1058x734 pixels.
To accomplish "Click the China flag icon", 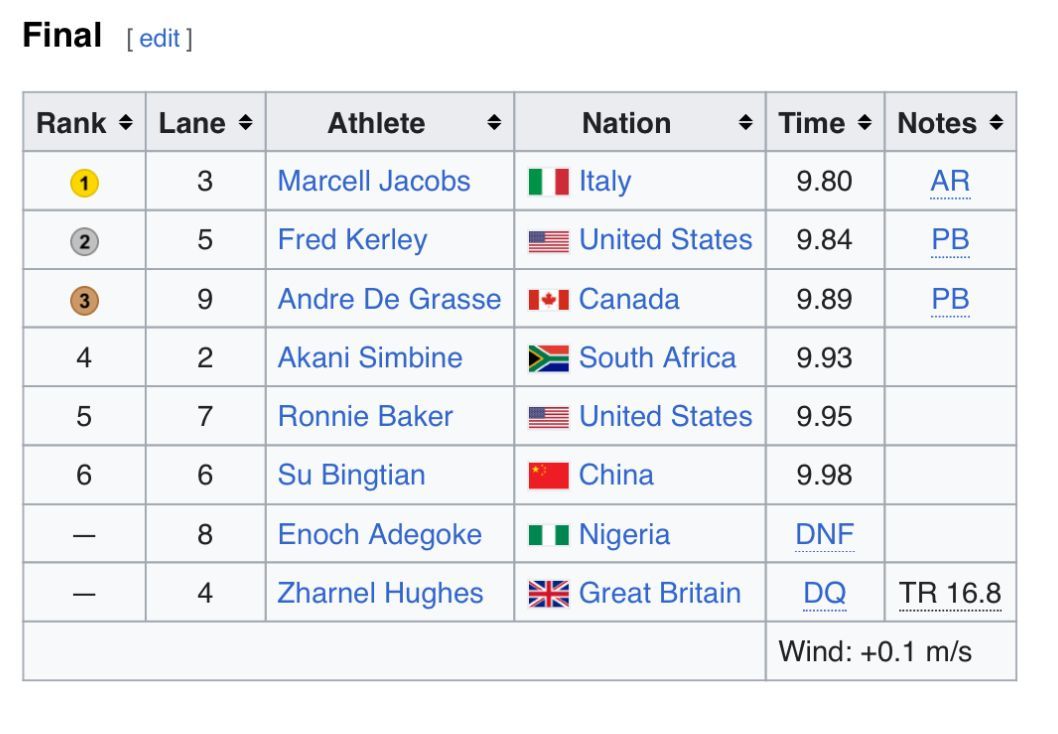I will pos(548,476).
